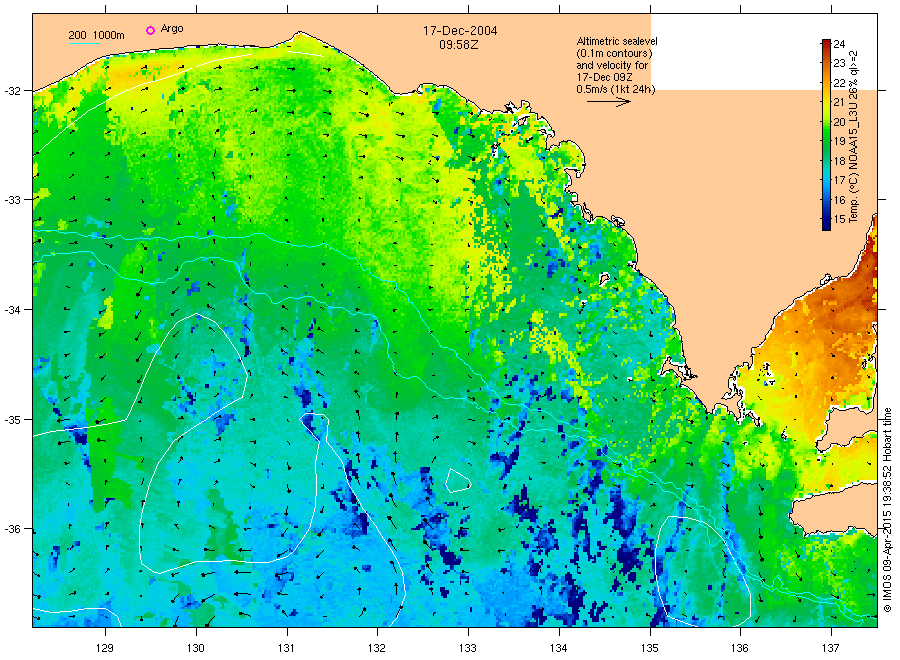Click the 'Argo' legend label
This screenshot has width=900, height=660.
(172, 29)
